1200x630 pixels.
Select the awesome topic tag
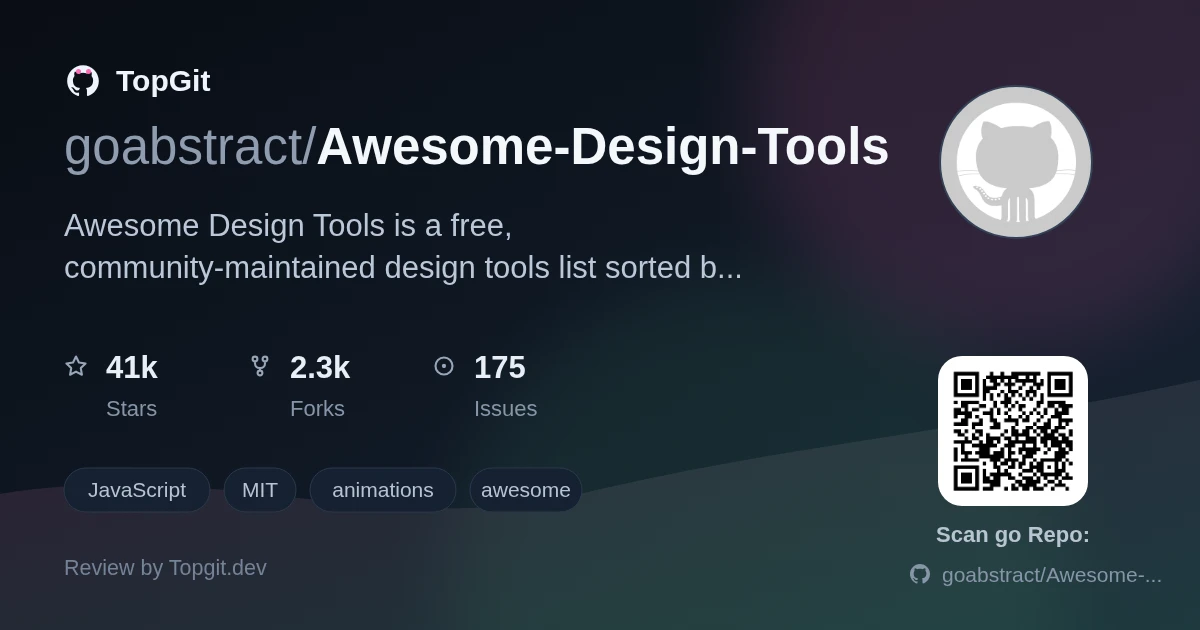point(526,490)
